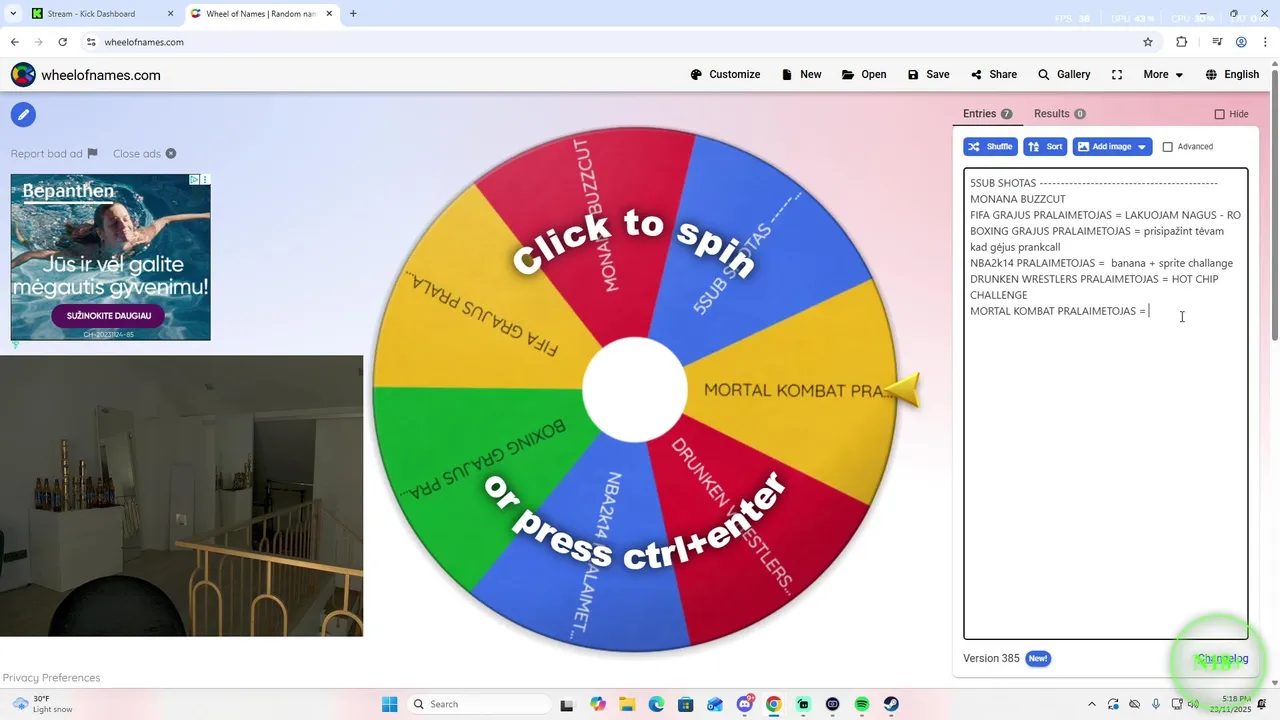Close ads using the x icon
Image resolution: width=1280 pixels, height=720 pixels.
tap(171, 154)
